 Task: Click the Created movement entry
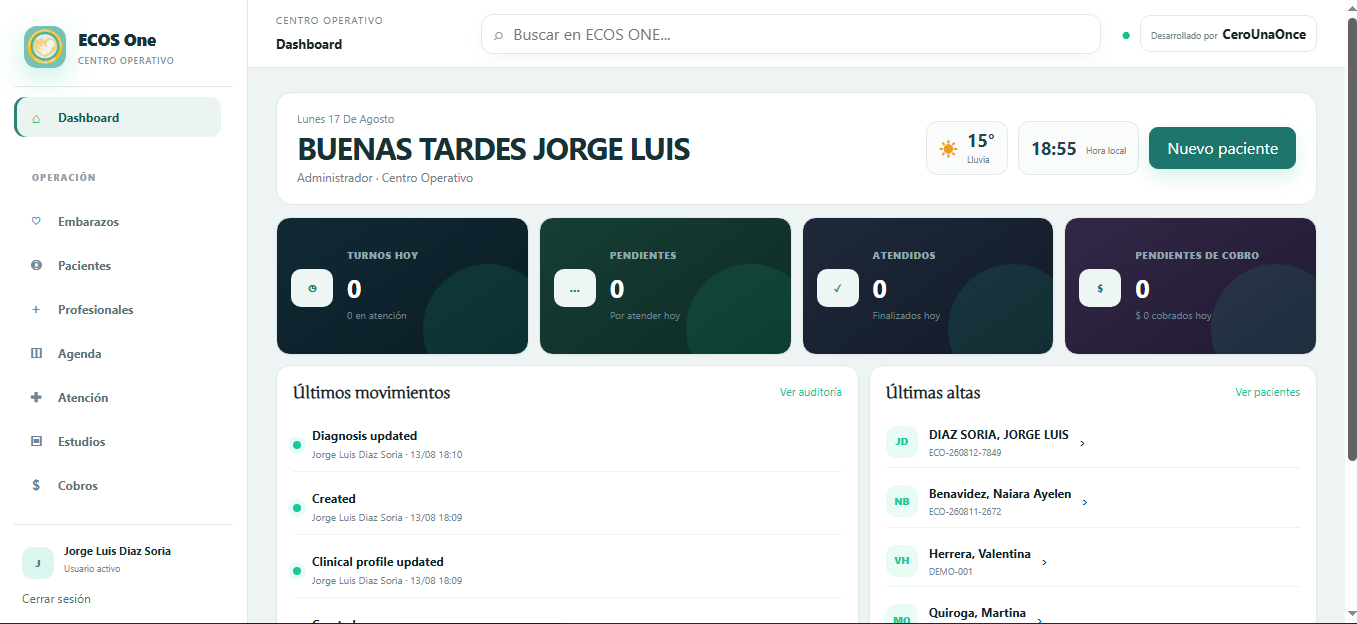coord(565,507)
